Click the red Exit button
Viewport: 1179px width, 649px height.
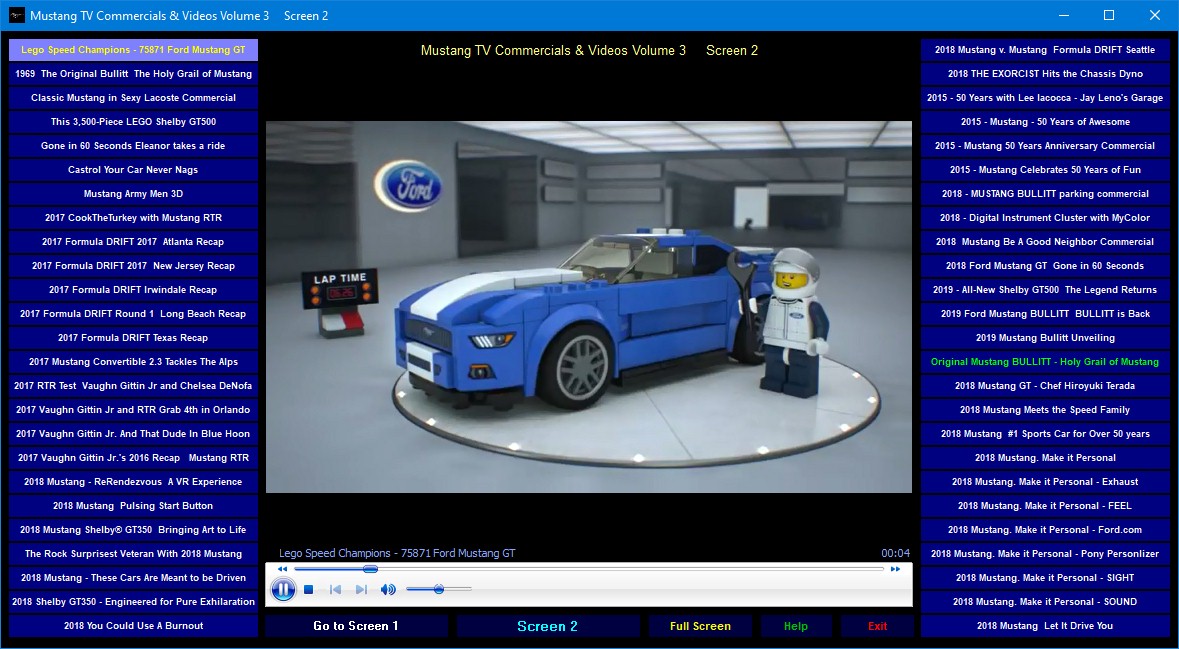click(x=877, y=626)
